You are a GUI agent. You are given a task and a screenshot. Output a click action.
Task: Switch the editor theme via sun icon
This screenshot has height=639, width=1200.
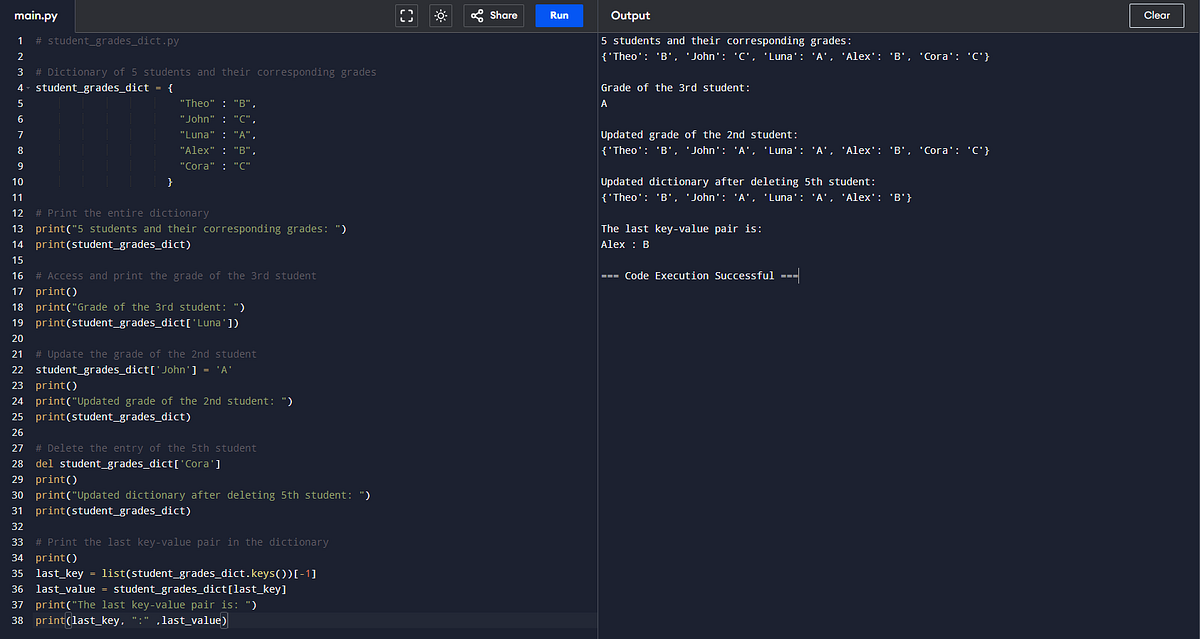click(440, 15)
